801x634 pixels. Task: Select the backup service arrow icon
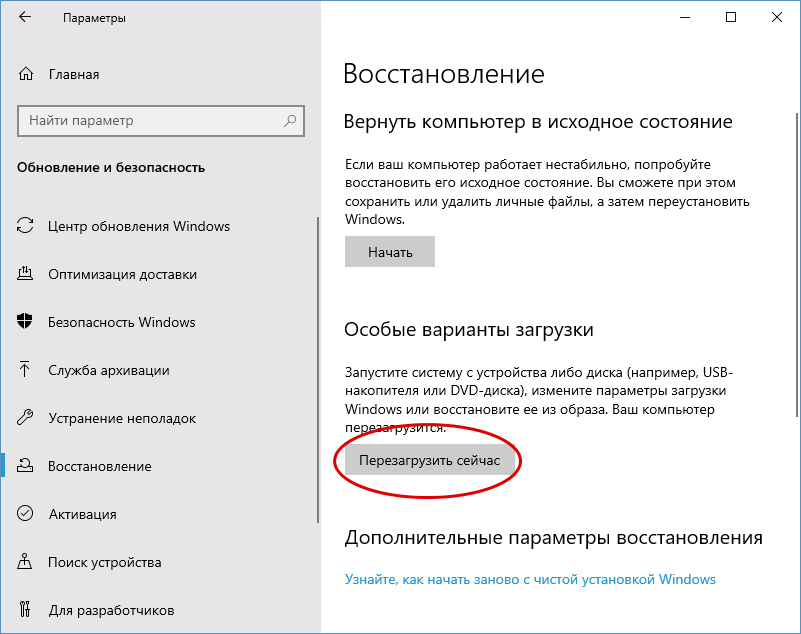(25, 369)
